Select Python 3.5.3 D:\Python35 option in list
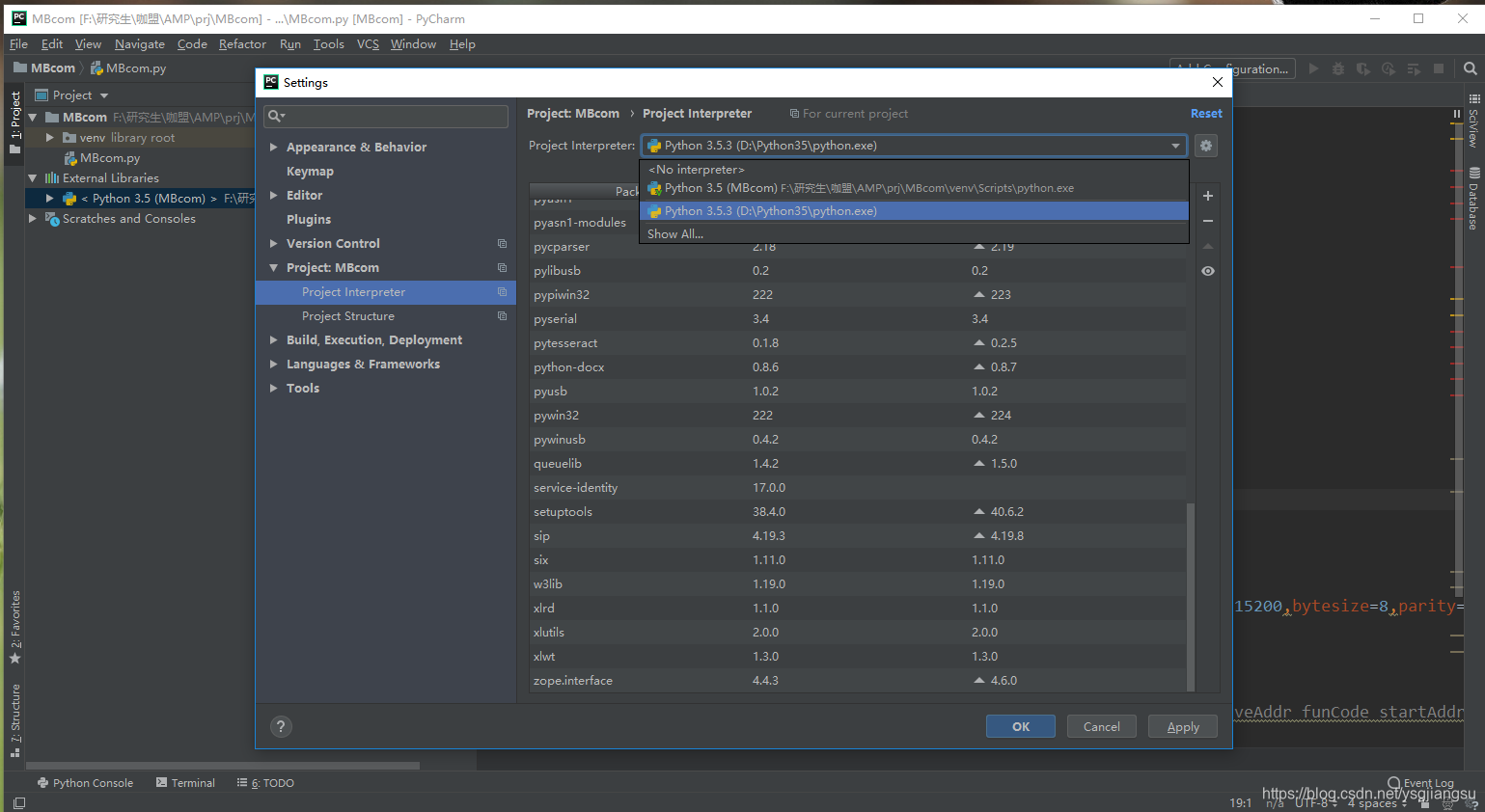Viewport: 1485px width, 812px height. click(914, 211)
